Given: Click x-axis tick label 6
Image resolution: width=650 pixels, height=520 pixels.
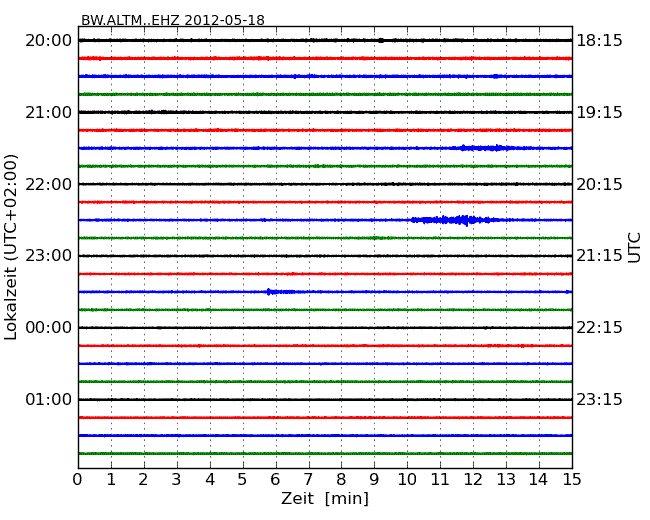Looking at the screenshot, I should (x=275, y=479).
